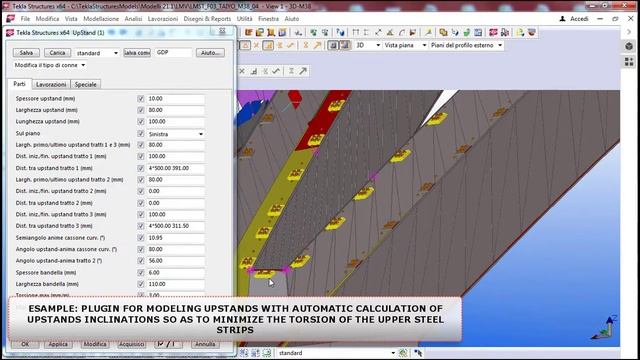Toggle the Spessore bandella (mm) checkbox
640x360 pixels.
[x=141, y=273]
